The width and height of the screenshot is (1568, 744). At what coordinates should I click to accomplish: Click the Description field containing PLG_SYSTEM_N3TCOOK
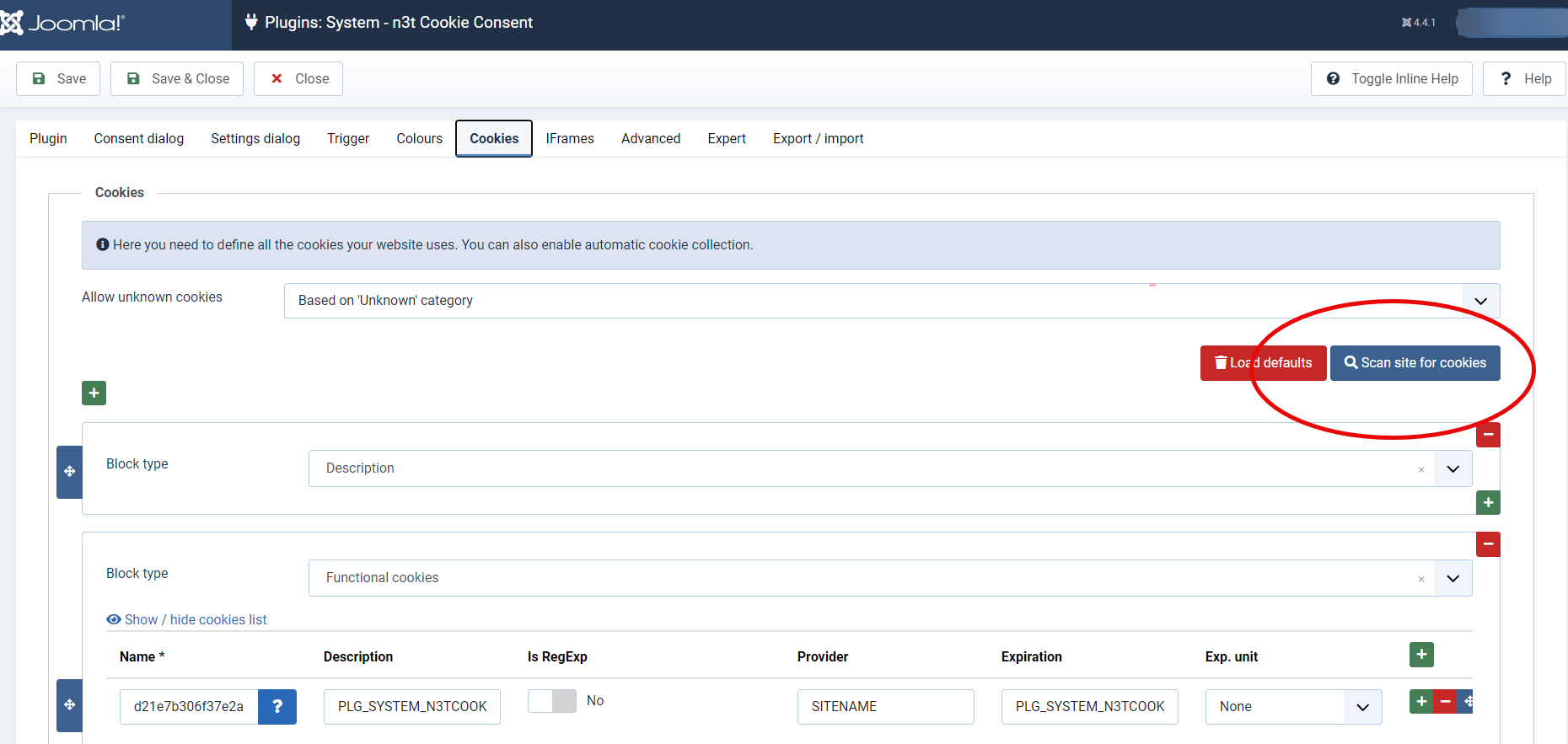tap(412, 706)
